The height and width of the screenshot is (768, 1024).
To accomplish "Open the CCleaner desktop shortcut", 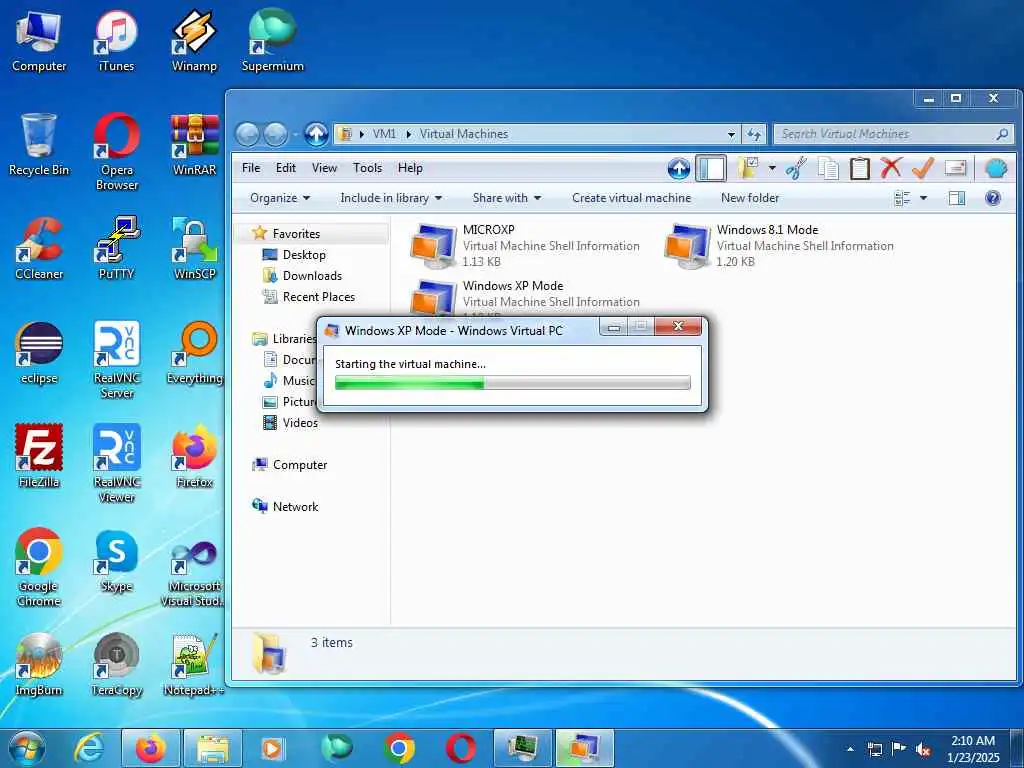I will (x=39, y=248).
